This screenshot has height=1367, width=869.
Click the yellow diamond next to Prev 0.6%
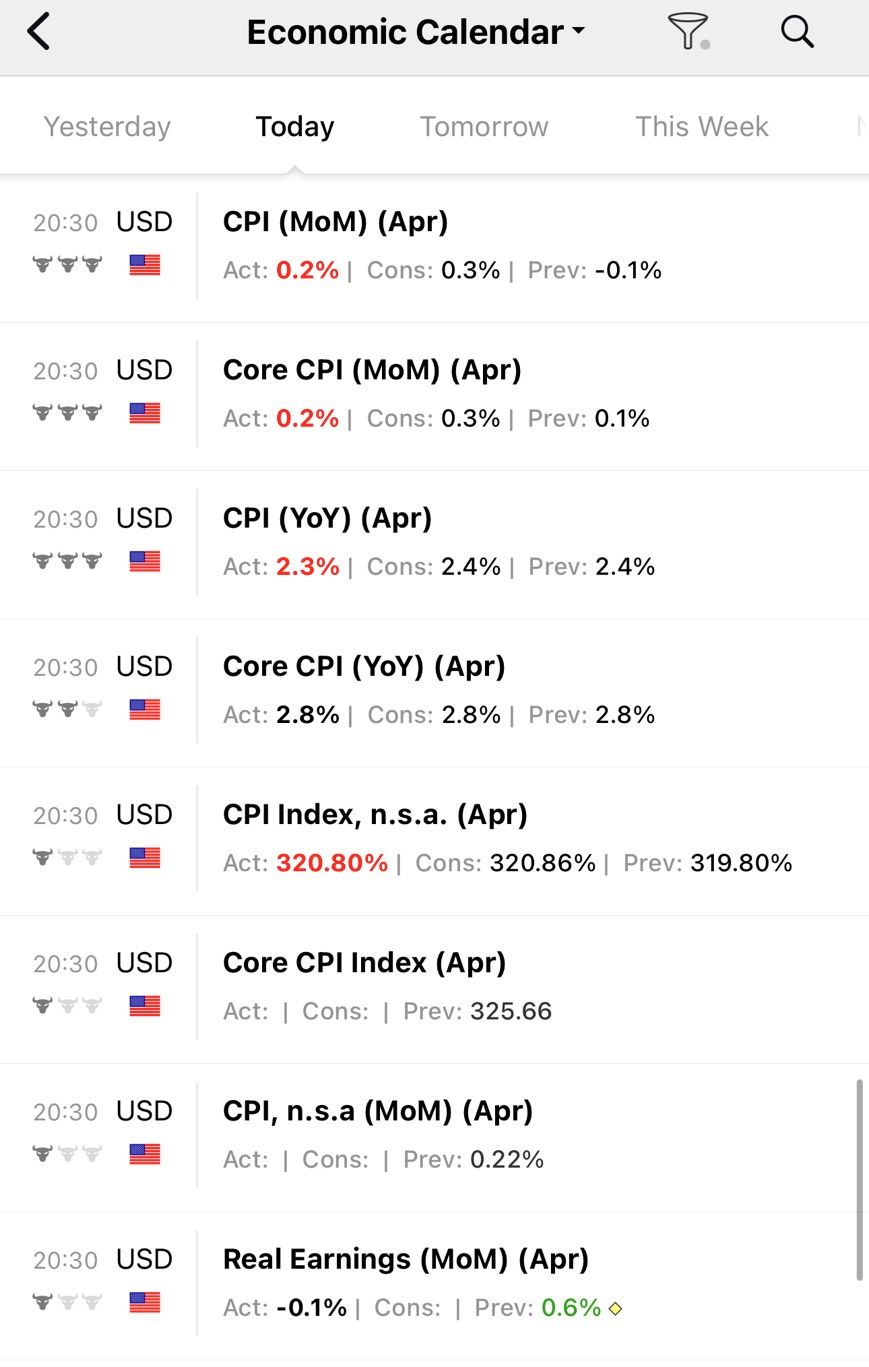[x=615, y=1308]
